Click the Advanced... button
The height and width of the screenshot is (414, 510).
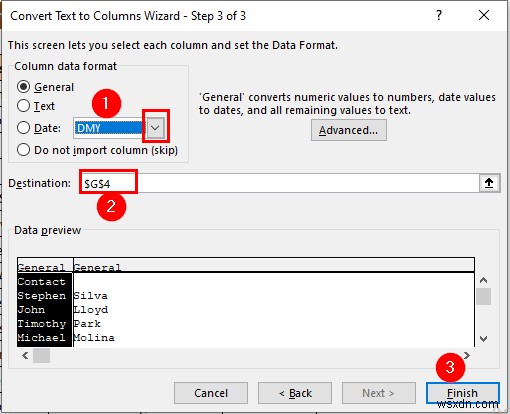[349, 130]
